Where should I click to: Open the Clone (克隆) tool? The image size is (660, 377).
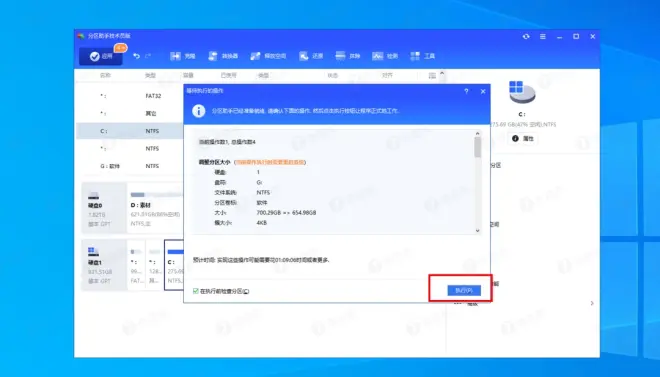coord(183,56)
